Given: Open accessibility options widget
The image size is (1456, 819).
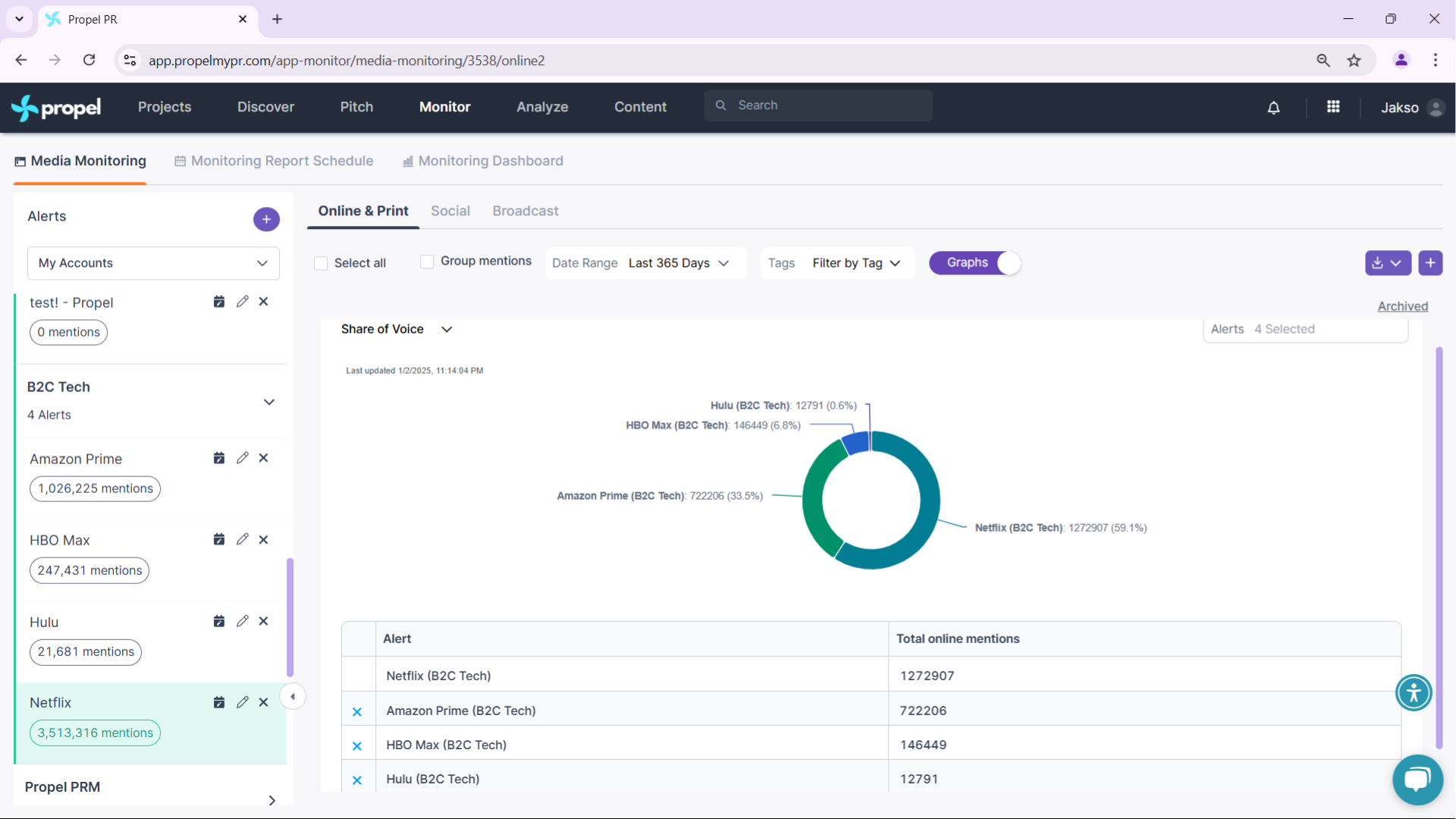Looking at the screenshot, I should 1414,692.
